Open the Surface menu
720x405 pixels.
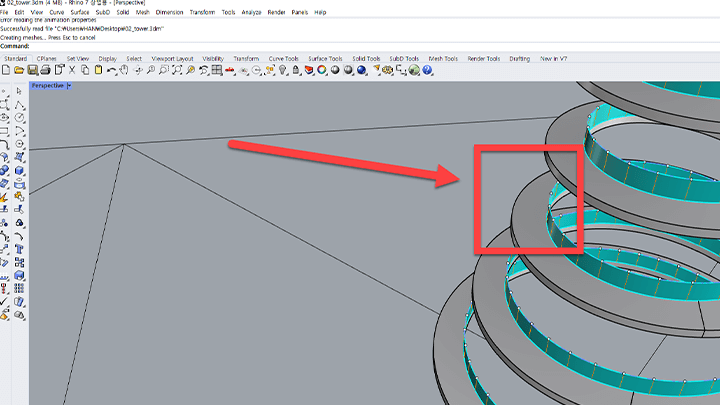79,12
